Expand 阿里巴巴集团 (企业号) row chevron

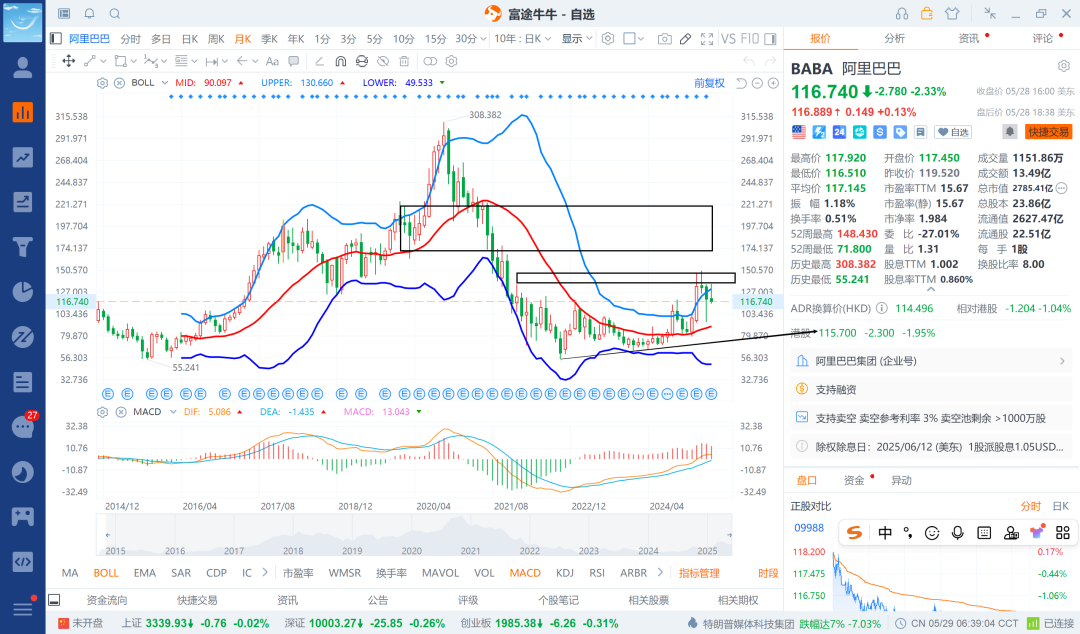point(1062,361)
